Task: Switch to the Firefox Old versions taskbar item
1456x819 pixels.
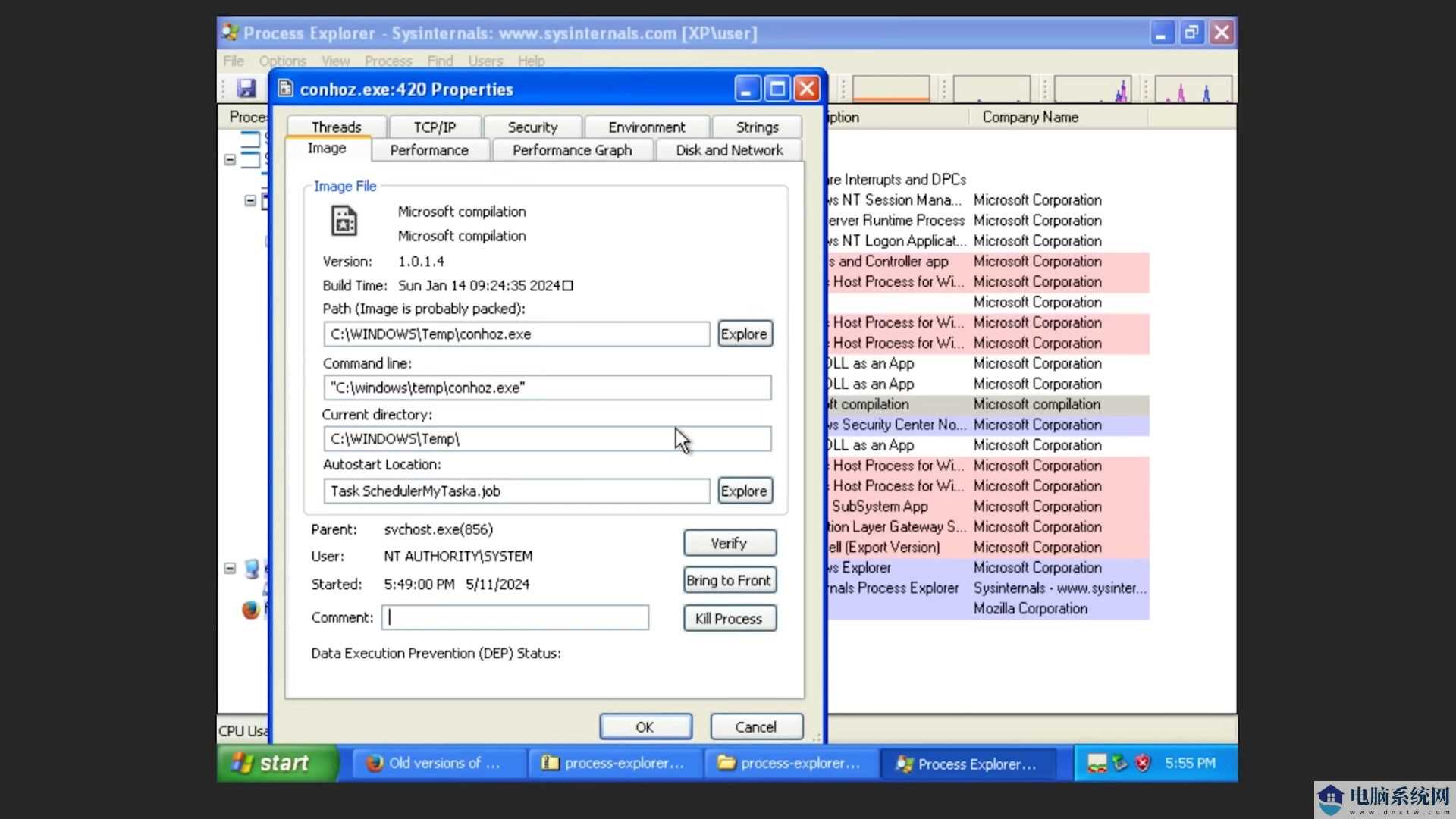Action: pyautogui.click(x=441, y=764)
